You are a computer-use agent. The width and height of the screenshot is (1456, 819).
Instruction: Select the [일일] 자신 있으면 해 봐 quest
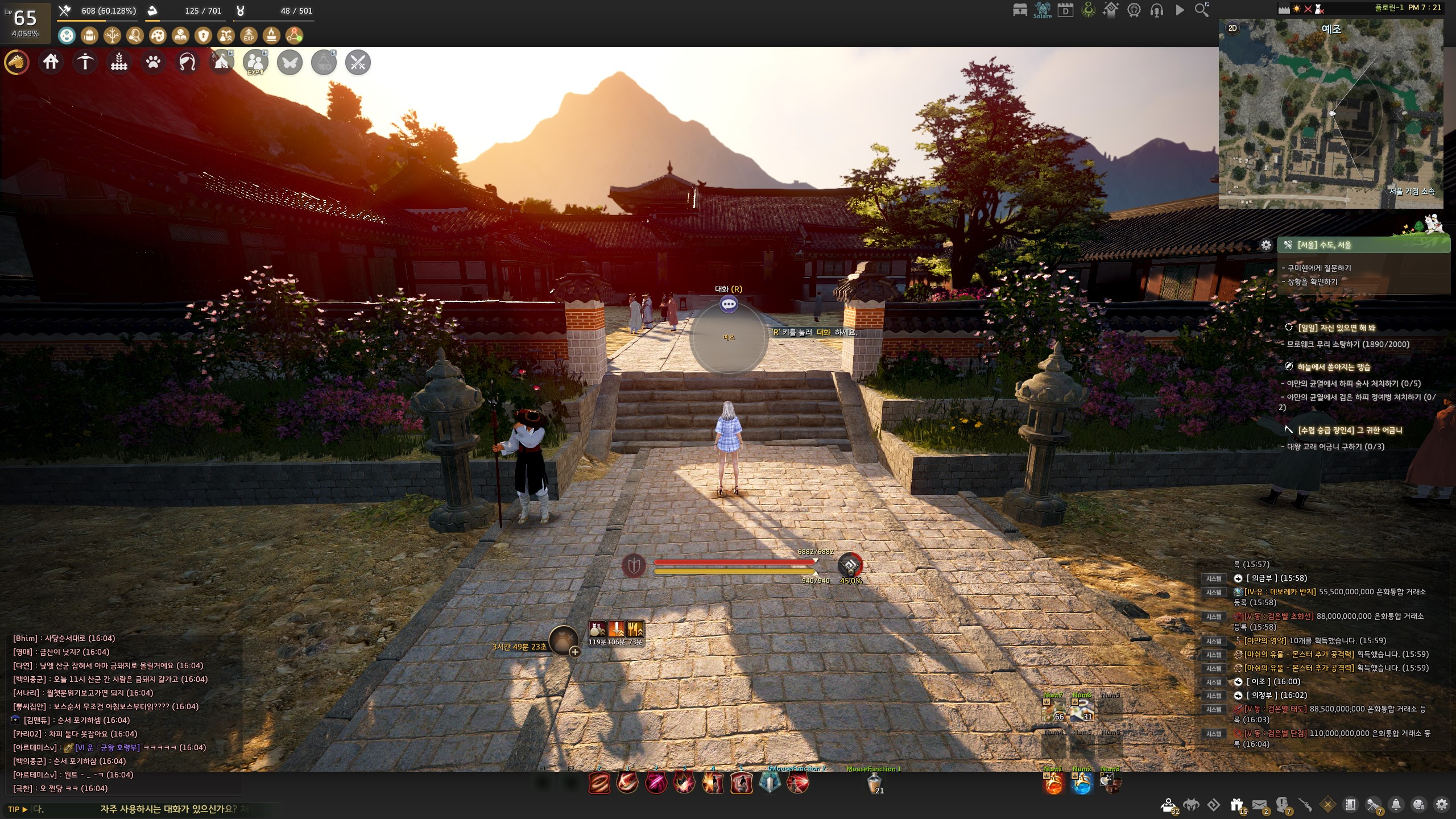point(1336,328)
